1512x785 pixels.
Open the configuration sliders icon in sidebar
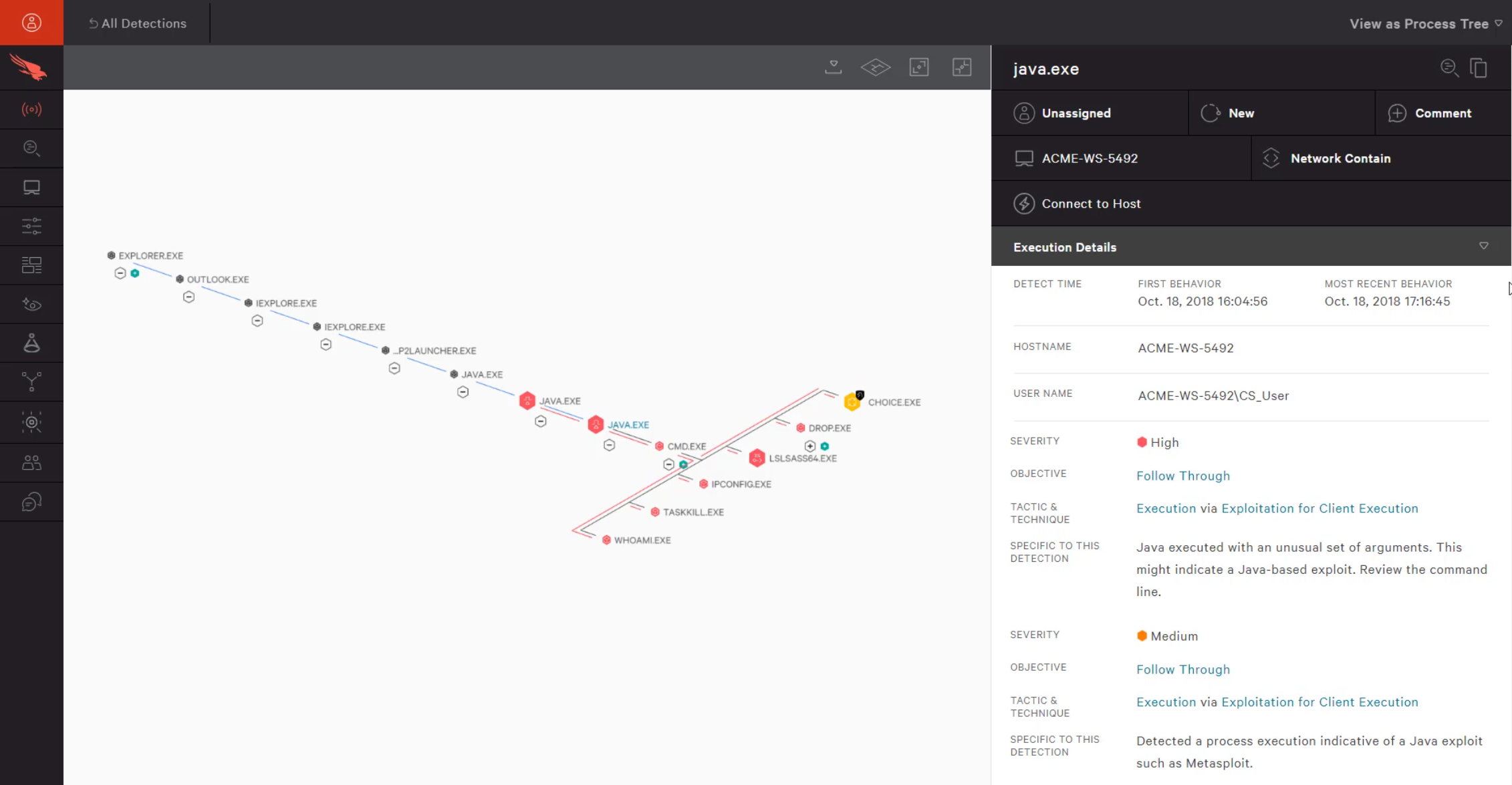coord(31,226)
